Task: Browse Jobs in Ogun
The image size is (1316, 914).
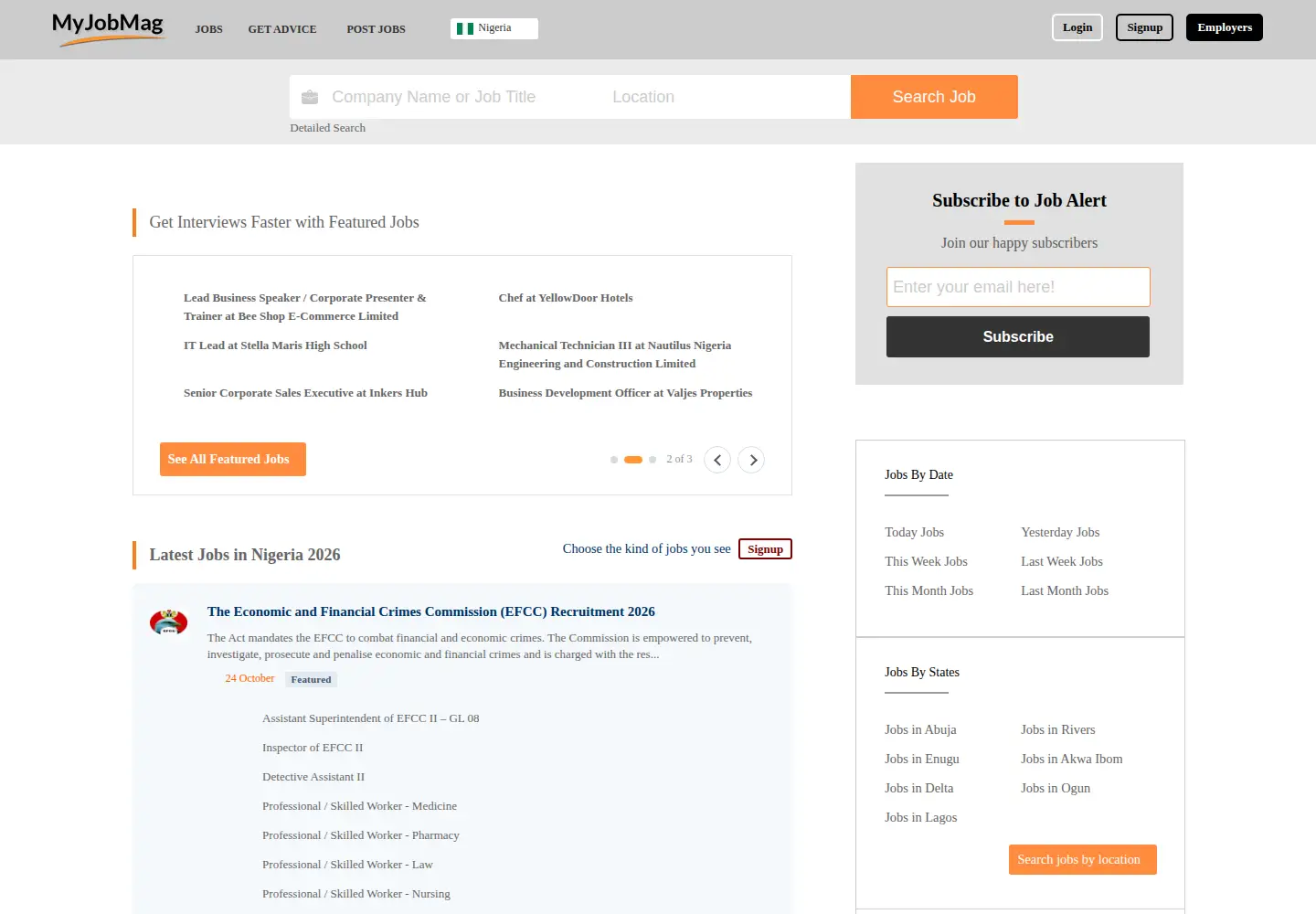Action: click(1056, 788)
